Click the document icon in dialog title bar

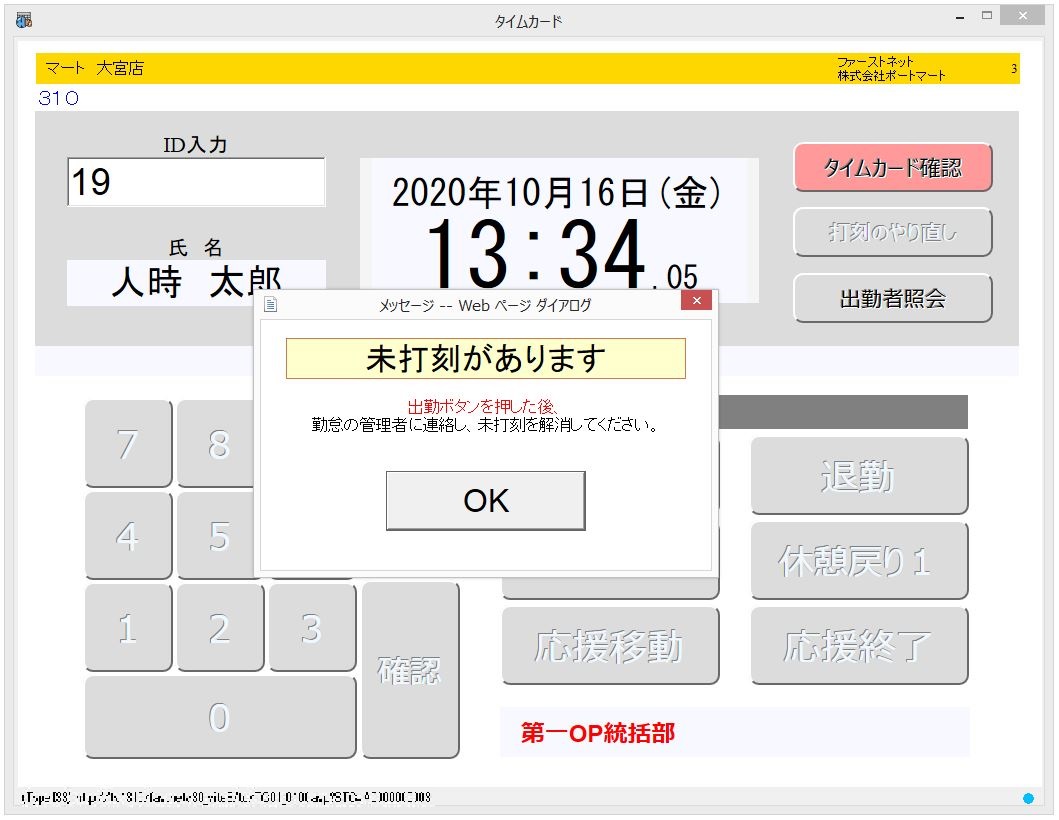tap(271, 305)
